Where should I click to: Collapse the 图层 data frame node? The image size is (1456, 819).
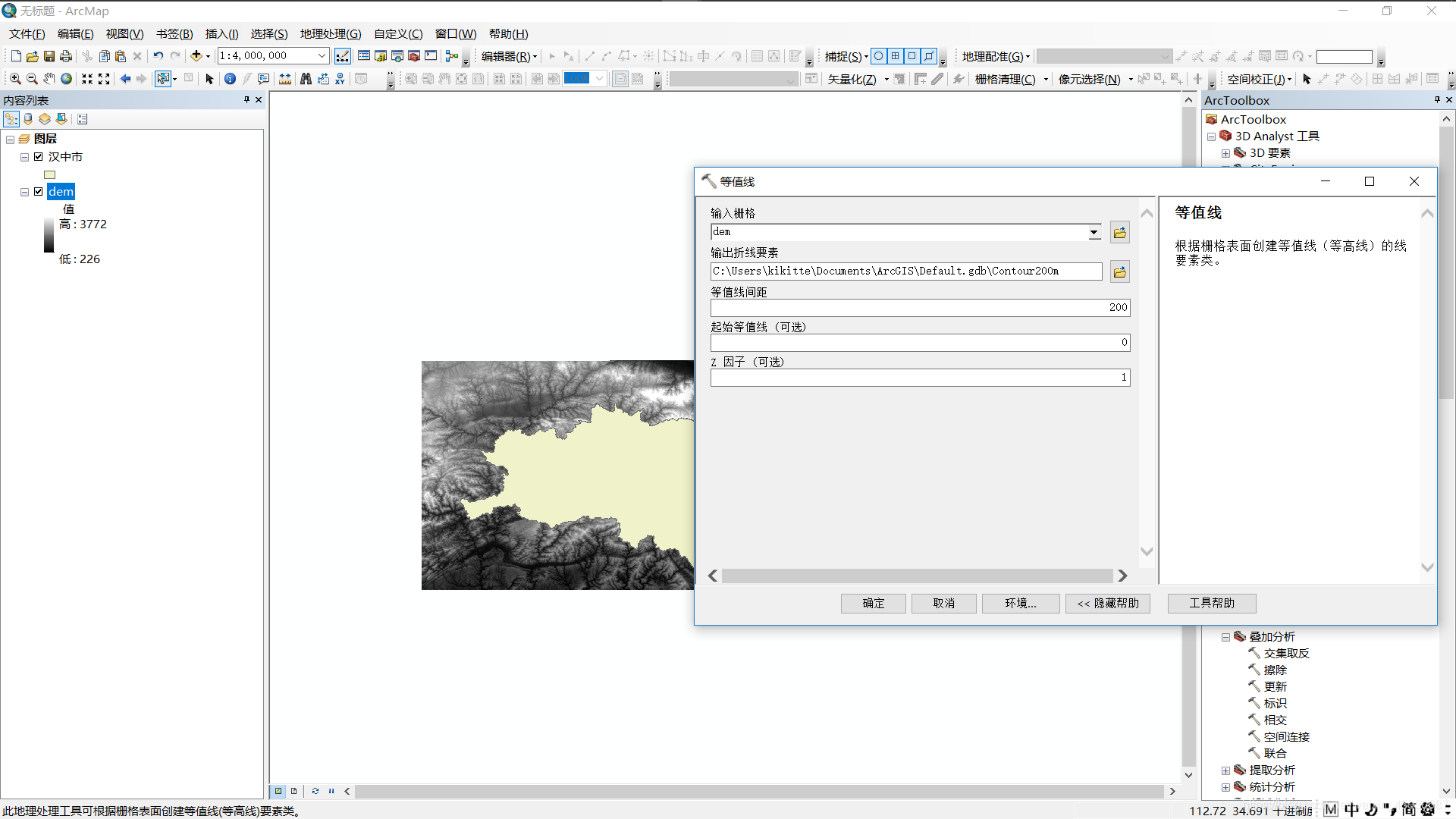11,140
